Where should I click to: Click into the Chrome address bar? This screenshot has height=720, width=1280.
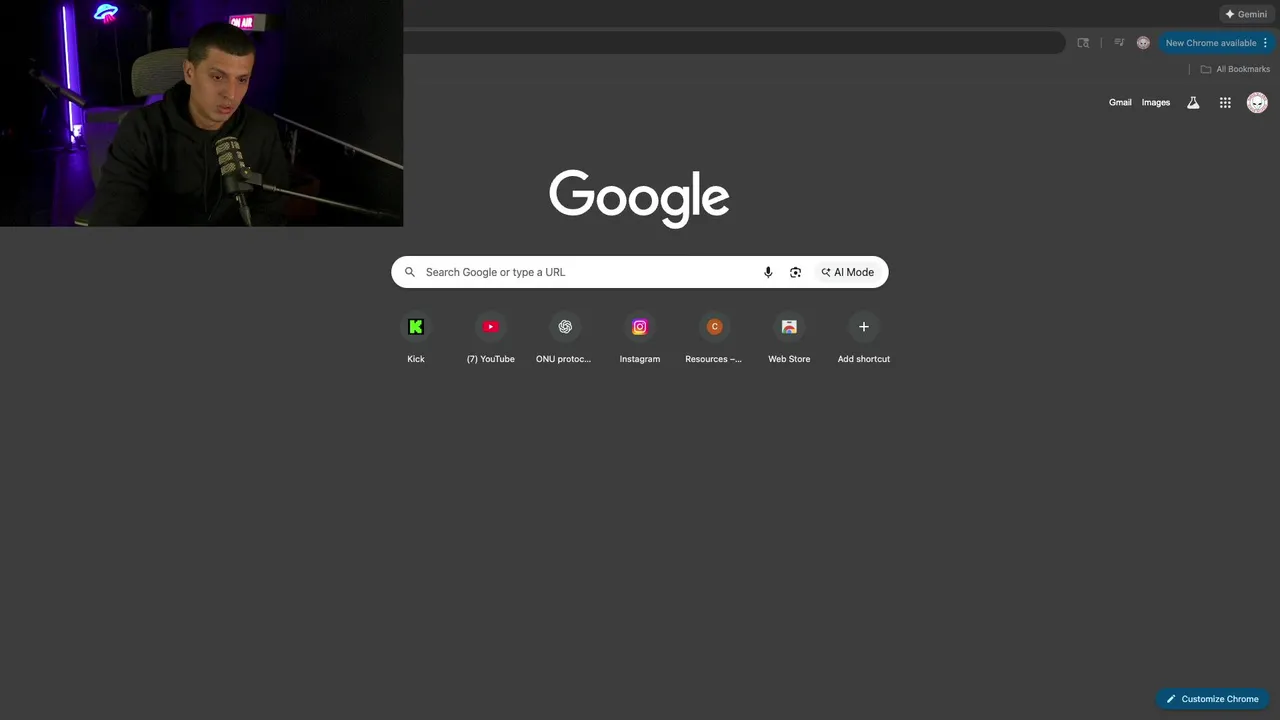coord(735,43)
